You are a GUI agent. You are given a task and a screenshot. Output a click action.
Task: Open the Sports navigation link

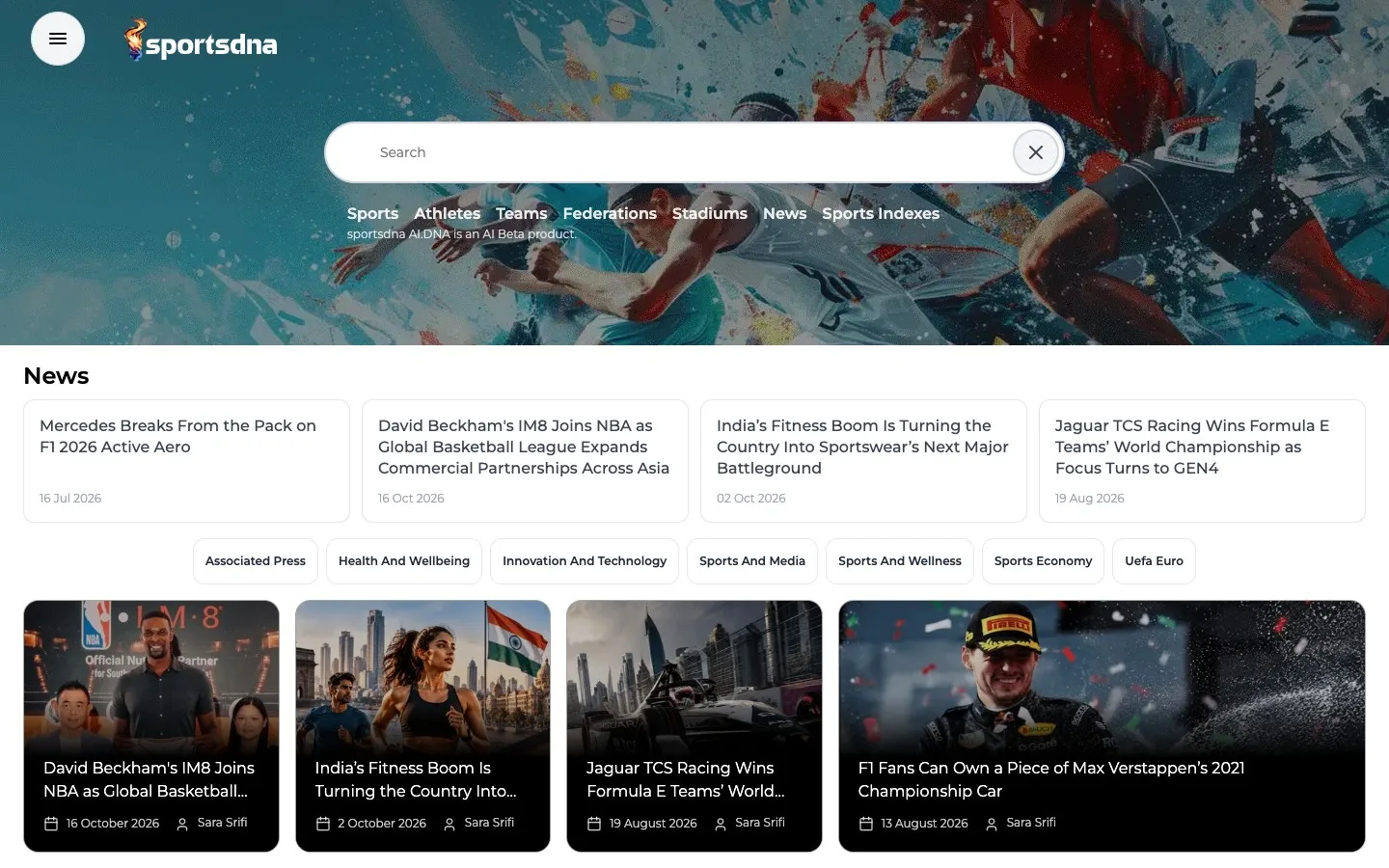click(372, 213)
